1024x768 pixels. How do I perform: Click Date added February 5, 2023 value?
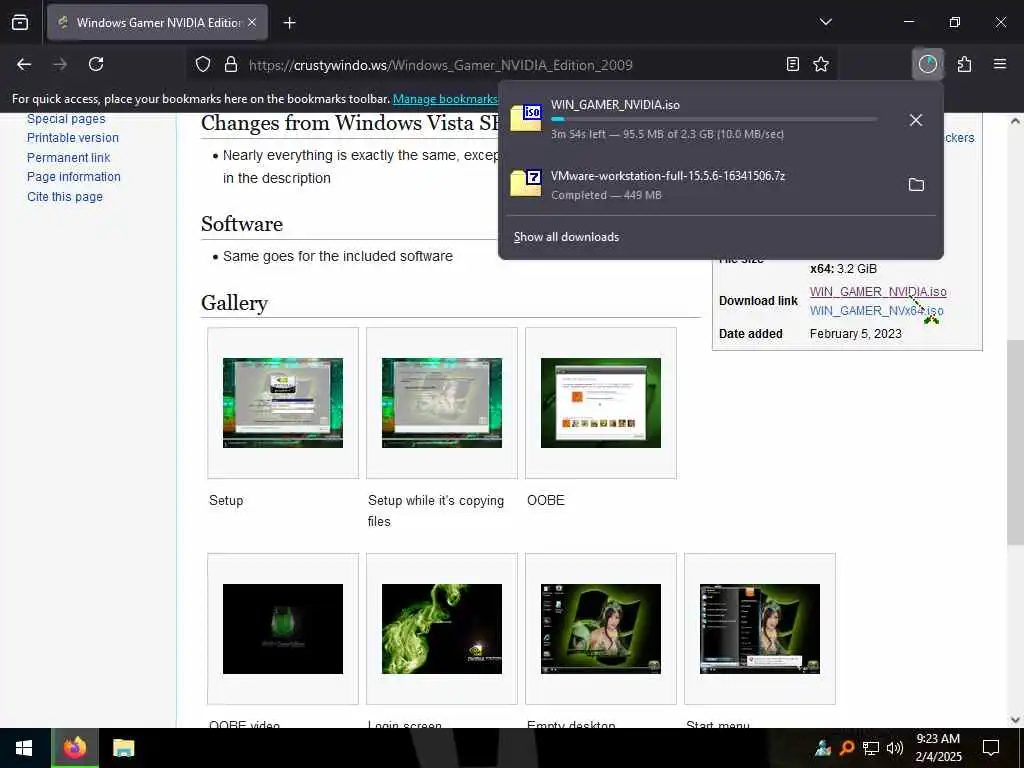coord(856,334)
